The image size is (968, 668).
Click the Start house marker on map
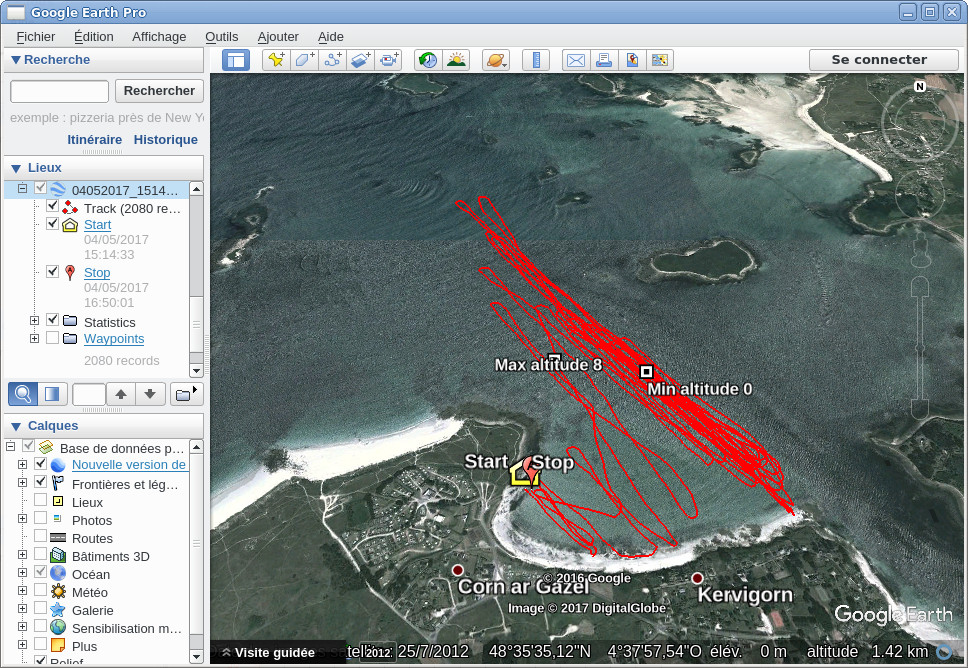(524, 474)
